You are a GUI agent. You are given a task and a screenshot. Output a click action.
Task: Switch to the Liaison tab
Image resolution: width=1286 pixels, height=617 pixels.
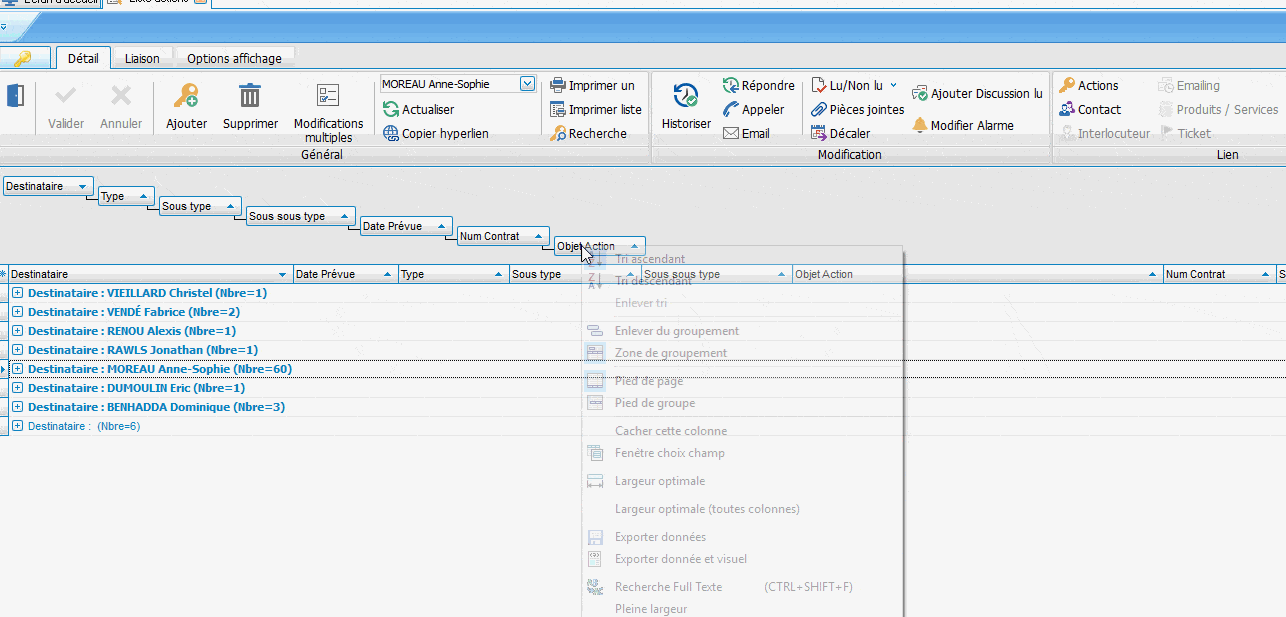[x=142, y=59]
